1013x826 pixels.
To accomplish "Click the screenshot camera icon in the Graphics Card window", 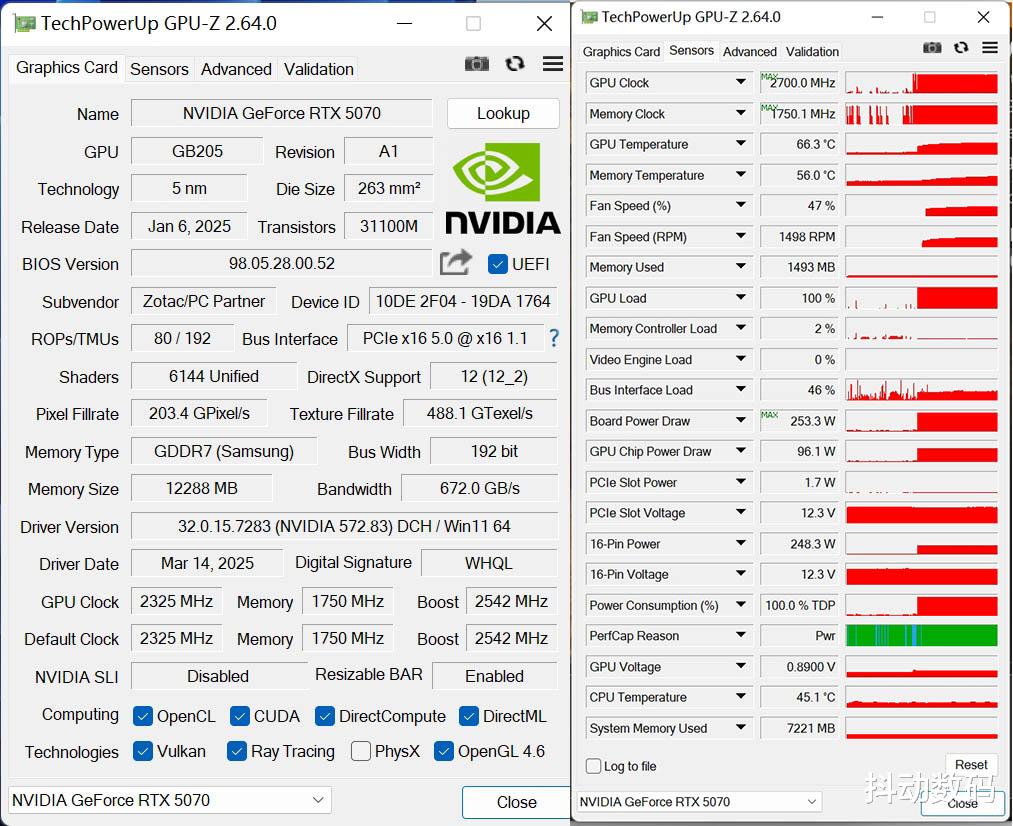I will coord(477,64).
